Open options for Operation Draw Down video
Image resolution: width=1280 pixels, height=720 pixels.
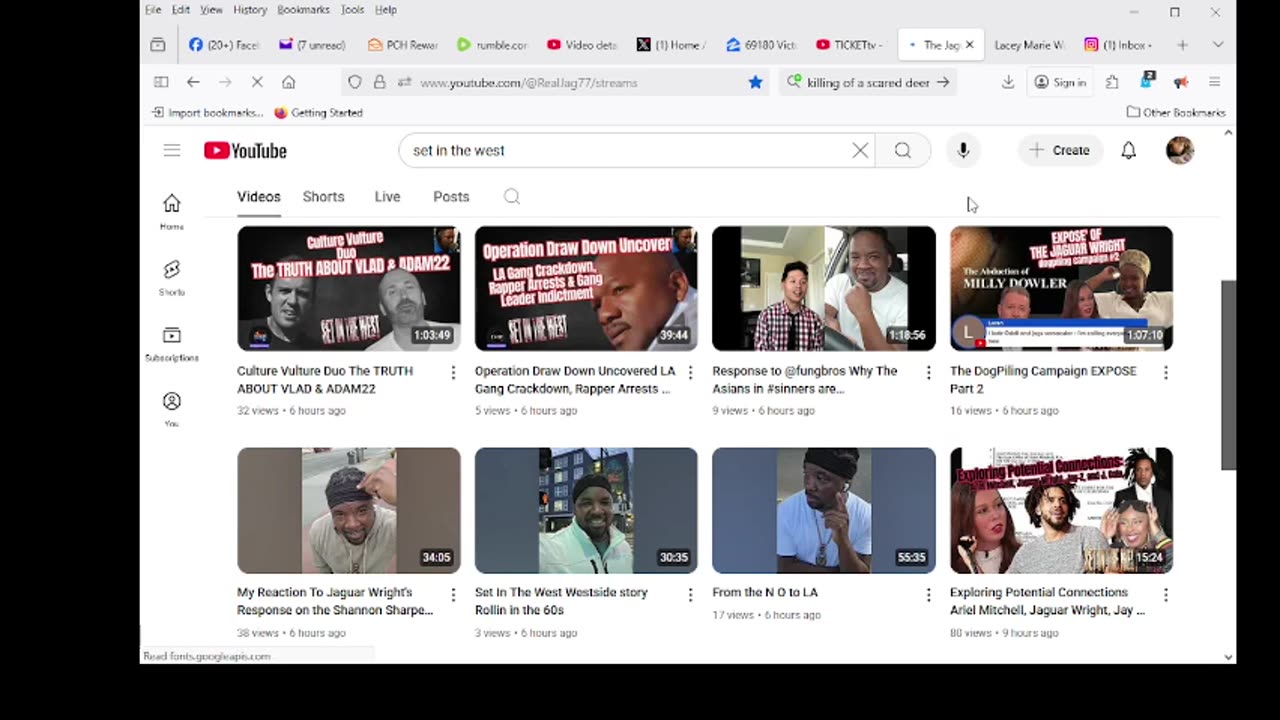click(x=690, y=372)
